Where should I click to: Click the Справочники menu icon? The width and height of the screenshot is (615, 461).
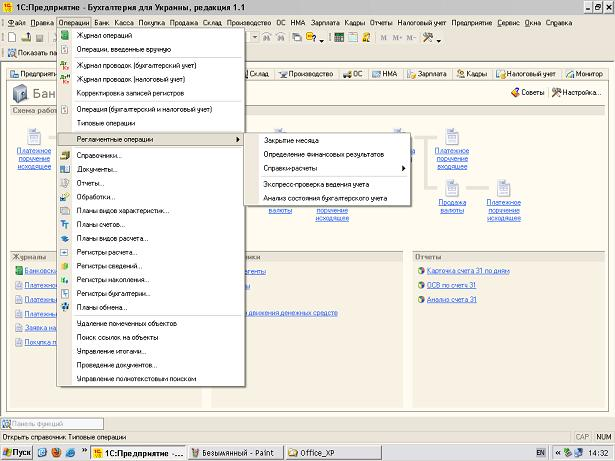click(65, 155)
